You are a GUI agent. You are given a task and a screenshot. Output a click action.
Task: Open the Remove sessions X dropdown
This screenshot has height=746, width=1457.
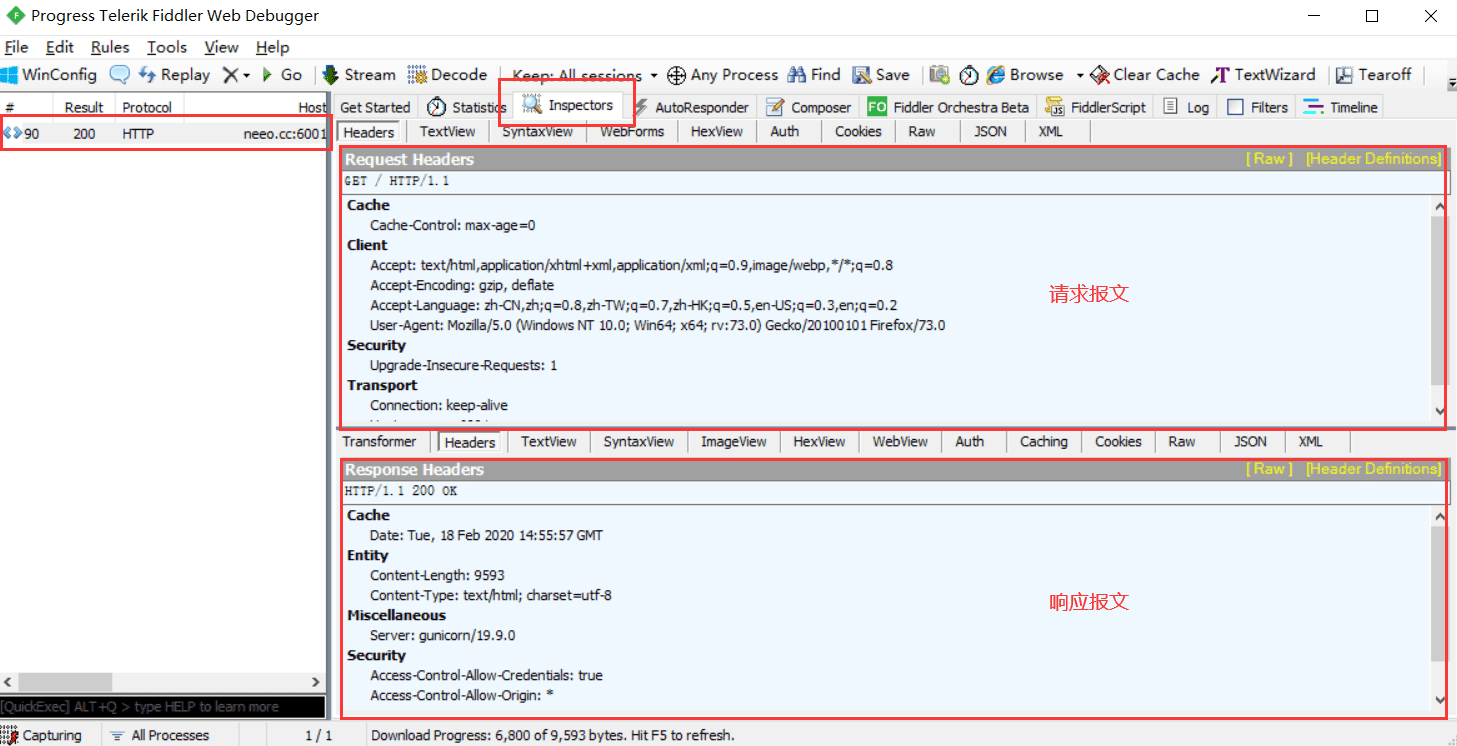click(x=236, y=75)
